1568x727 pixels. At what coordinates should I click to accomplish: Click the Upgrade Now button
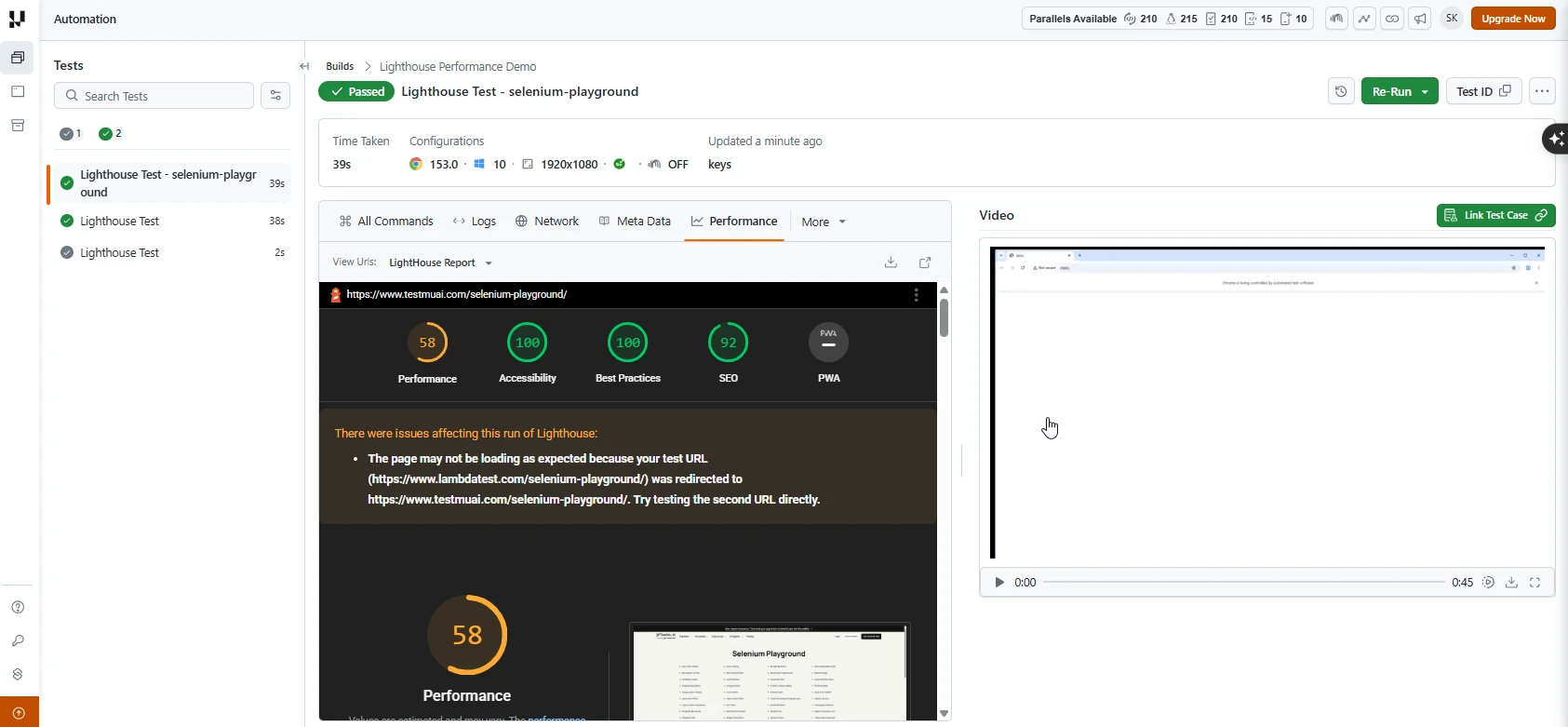[1513, 19]
